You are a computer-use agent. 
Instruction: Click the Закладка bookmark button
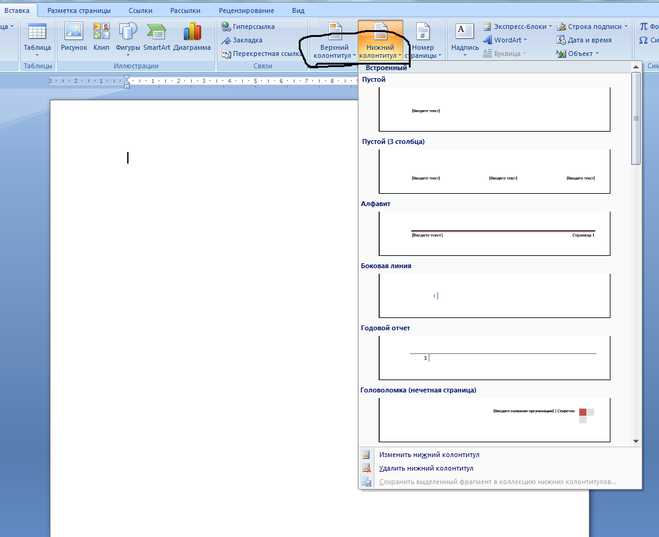242,40
